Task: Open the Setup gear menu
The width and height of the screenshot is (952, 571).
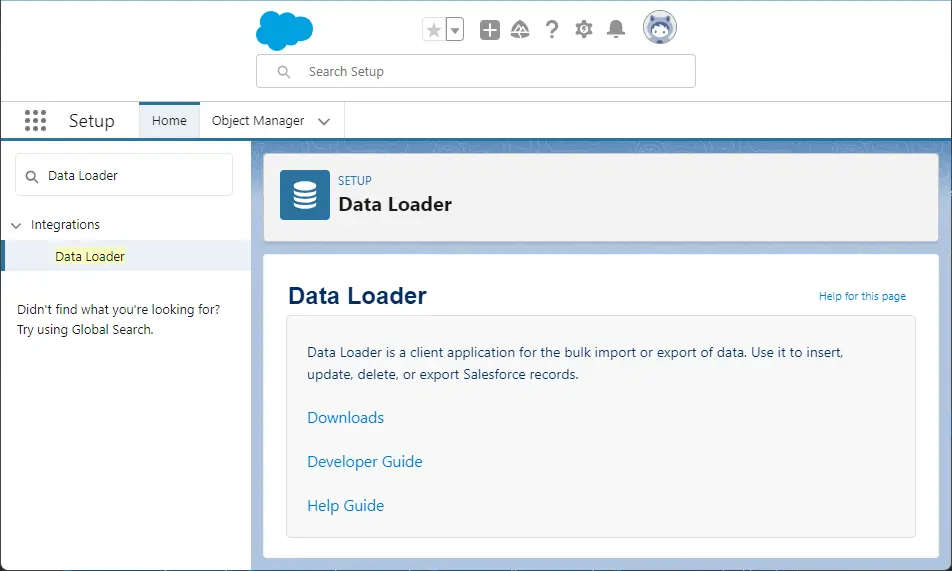Action: (584, 30)
